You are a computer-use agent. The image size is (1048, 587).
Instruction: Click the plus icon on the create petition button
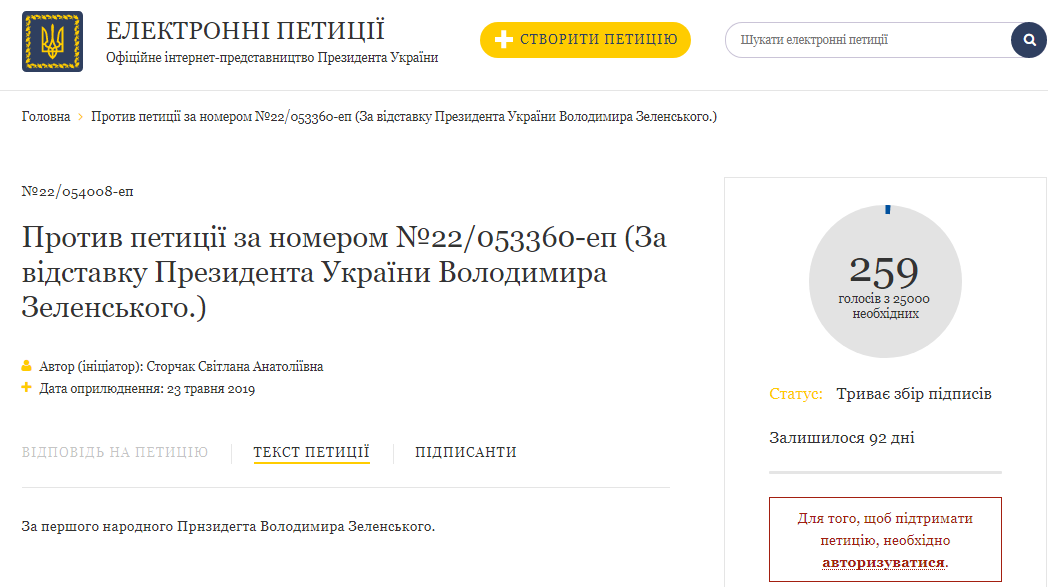[x=504, y=40]
